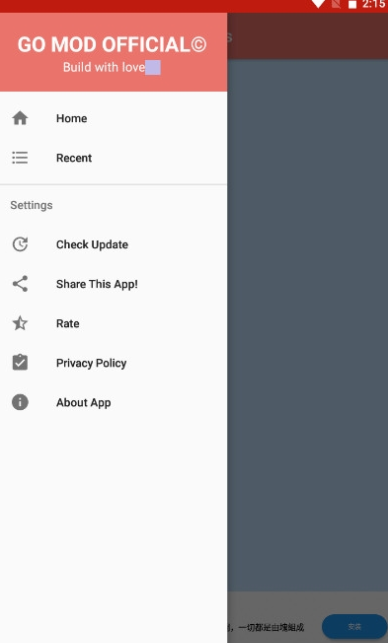This screenshot has height=643, width=388.
Task: Choose Share This App! option
Action: [x=113, y=284]
